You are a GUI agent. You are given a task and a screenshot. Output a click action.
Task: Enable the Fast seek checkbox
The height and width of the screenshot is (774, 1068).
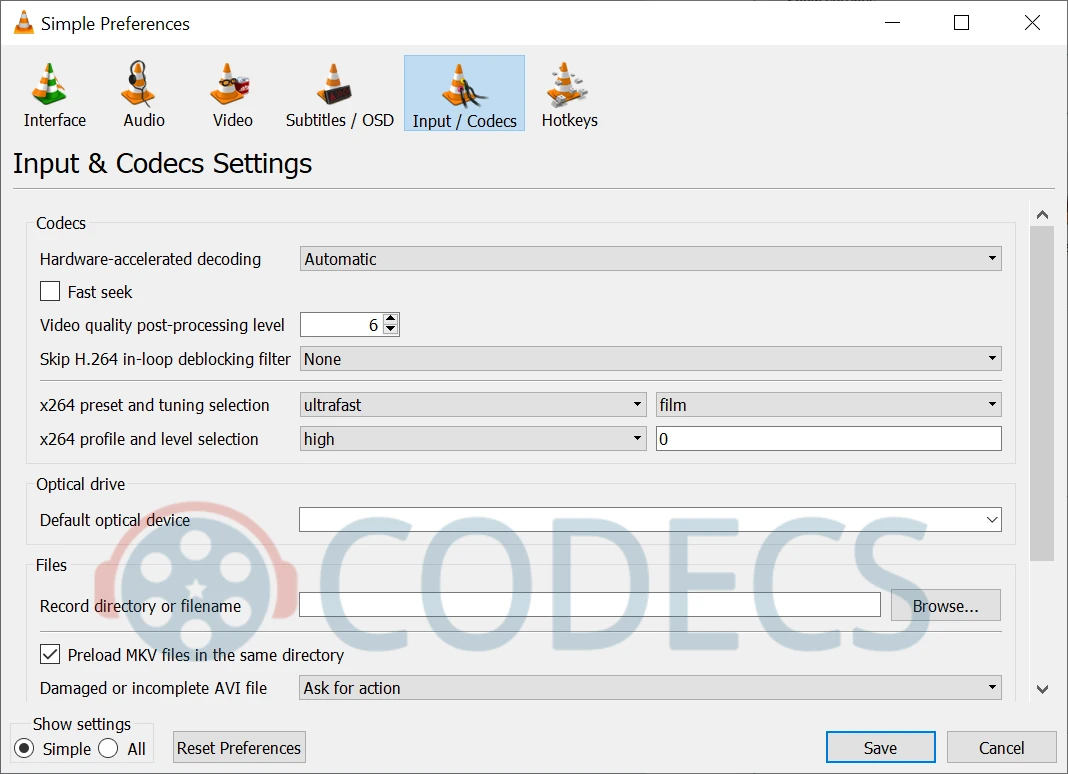click(x=50, y=292)
